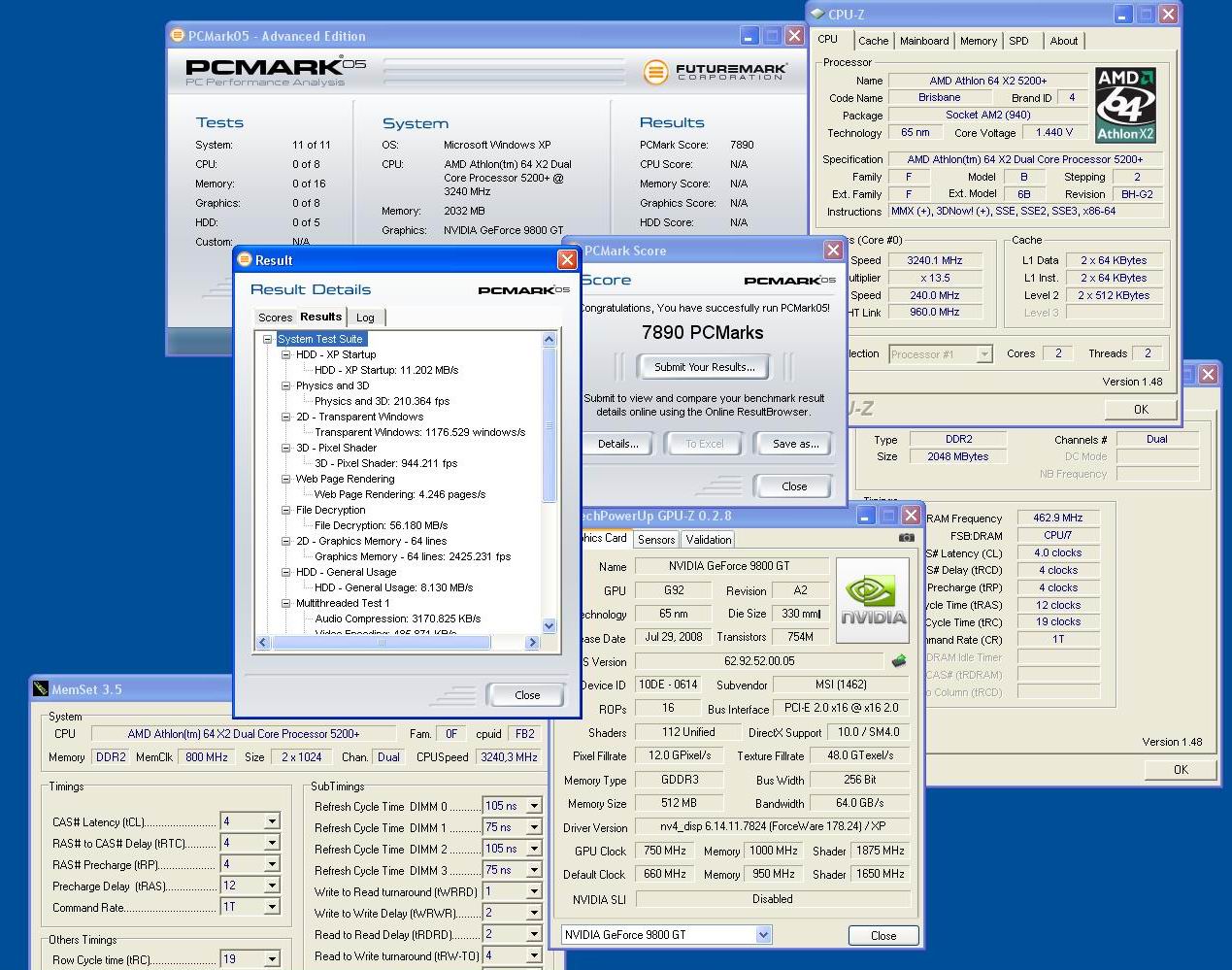Click the PCMark05 title bar icon
The image size is (1232, 970).
pyautogui.click(x=177, y=35)
